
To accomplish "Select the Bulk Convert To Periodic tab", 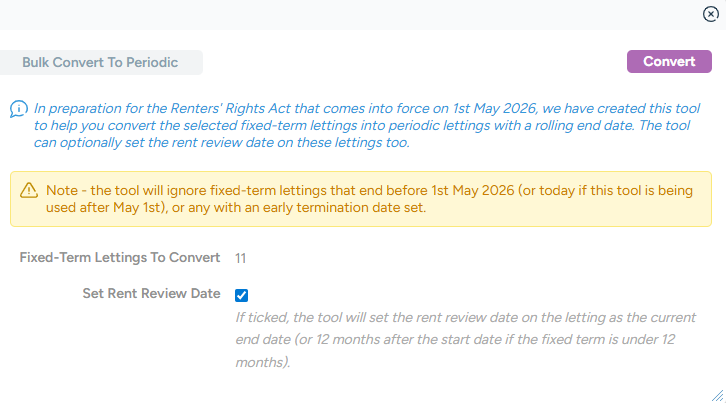I will 100,63.
